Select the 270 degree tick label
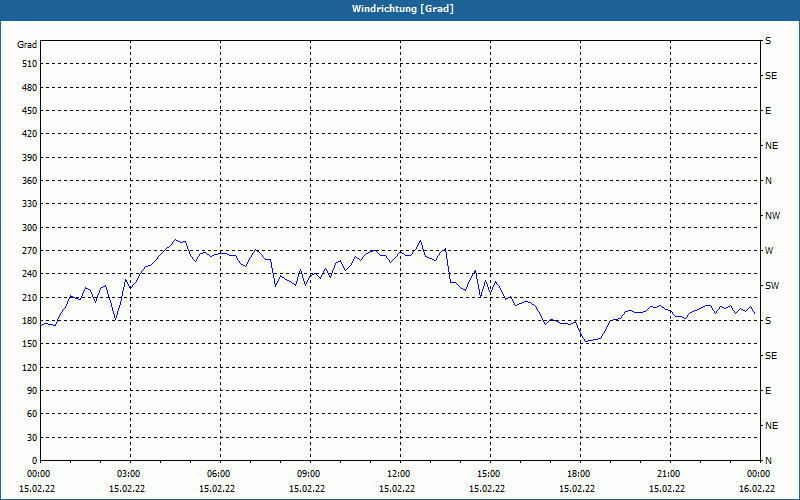 pyautogui.click(x=29, y=251)
